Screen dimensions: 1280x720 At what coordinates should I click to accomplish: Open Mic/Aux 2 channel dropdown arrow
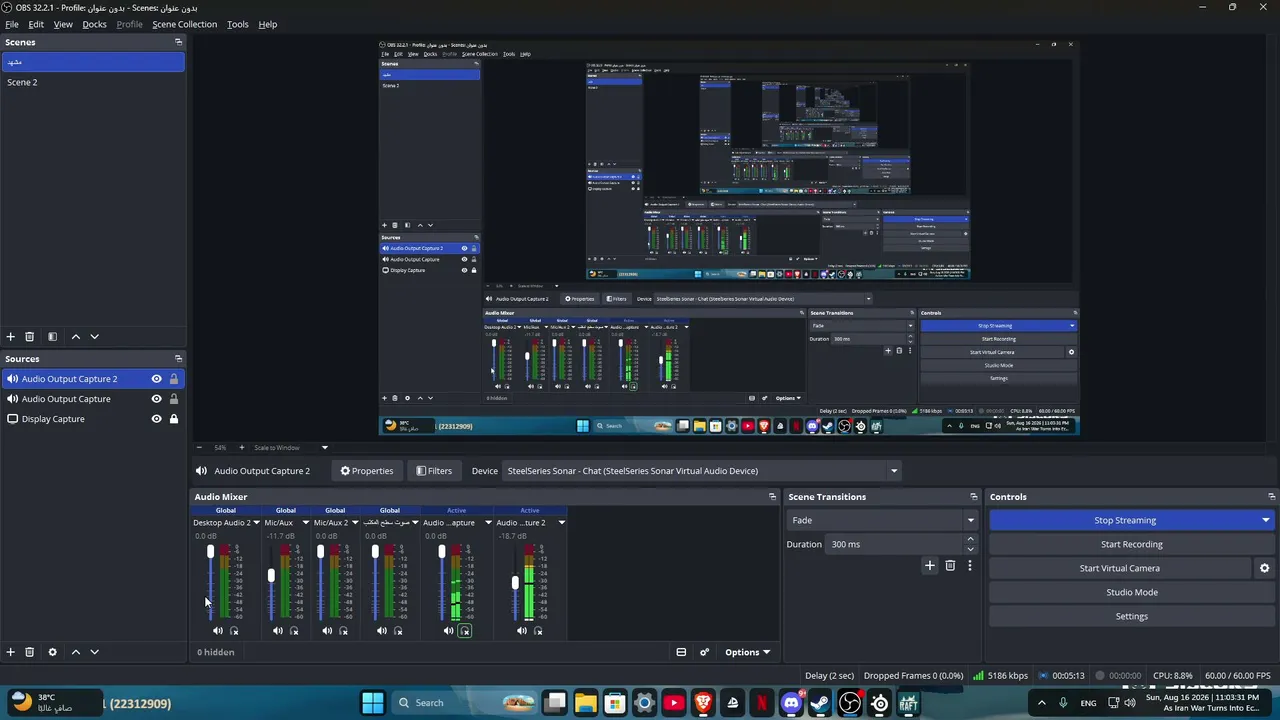(x=355, y=523)
